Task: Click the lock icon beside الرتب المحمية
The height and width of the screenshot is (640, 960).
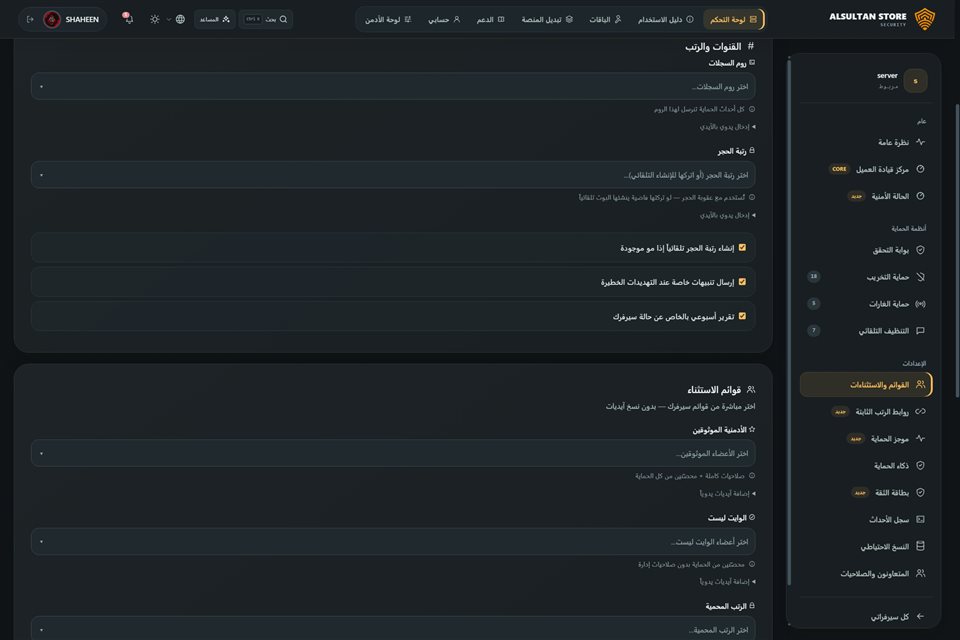Action: pos(752,605)
